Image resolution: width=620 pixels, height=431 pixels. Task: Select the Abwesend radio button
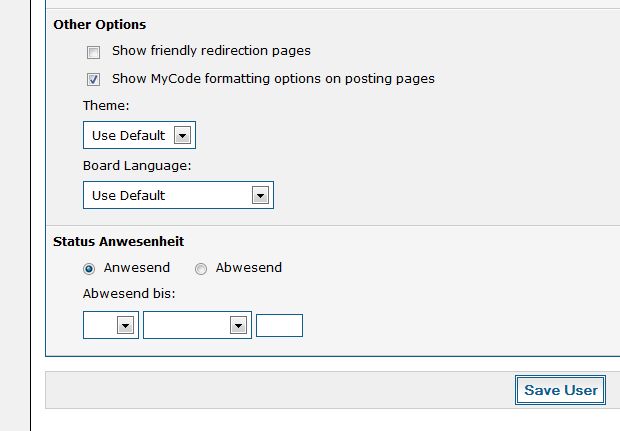(201, 269)
